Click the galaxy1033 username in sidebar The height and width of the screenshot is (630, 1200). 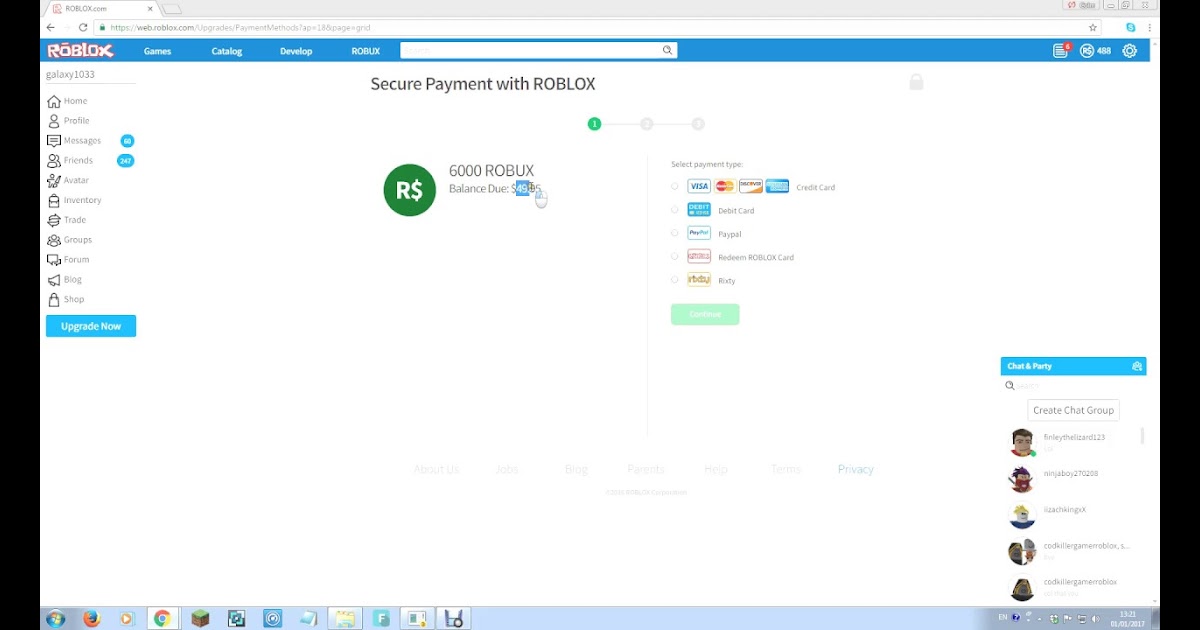[x=70, y=74]
